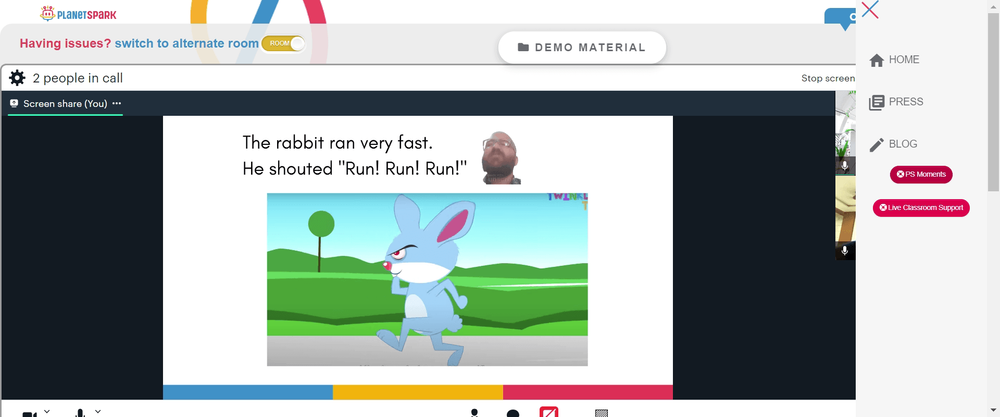Open the DEMO MATERIAL button

(x=582, y=47)
